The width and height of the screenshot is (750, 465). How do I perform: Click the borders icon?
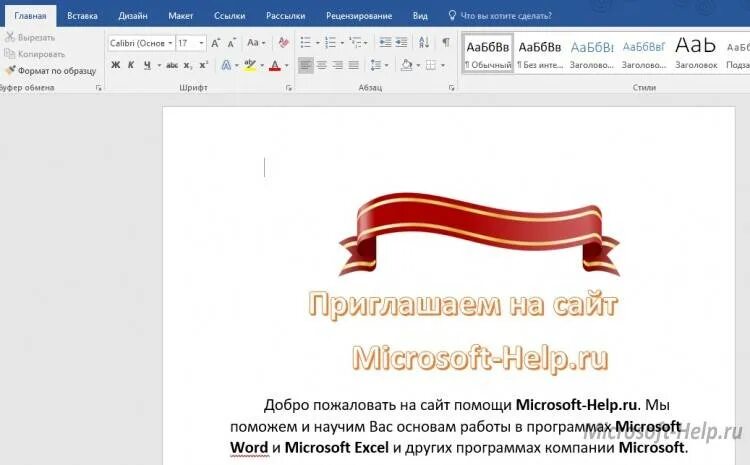(x=431, y=65)
